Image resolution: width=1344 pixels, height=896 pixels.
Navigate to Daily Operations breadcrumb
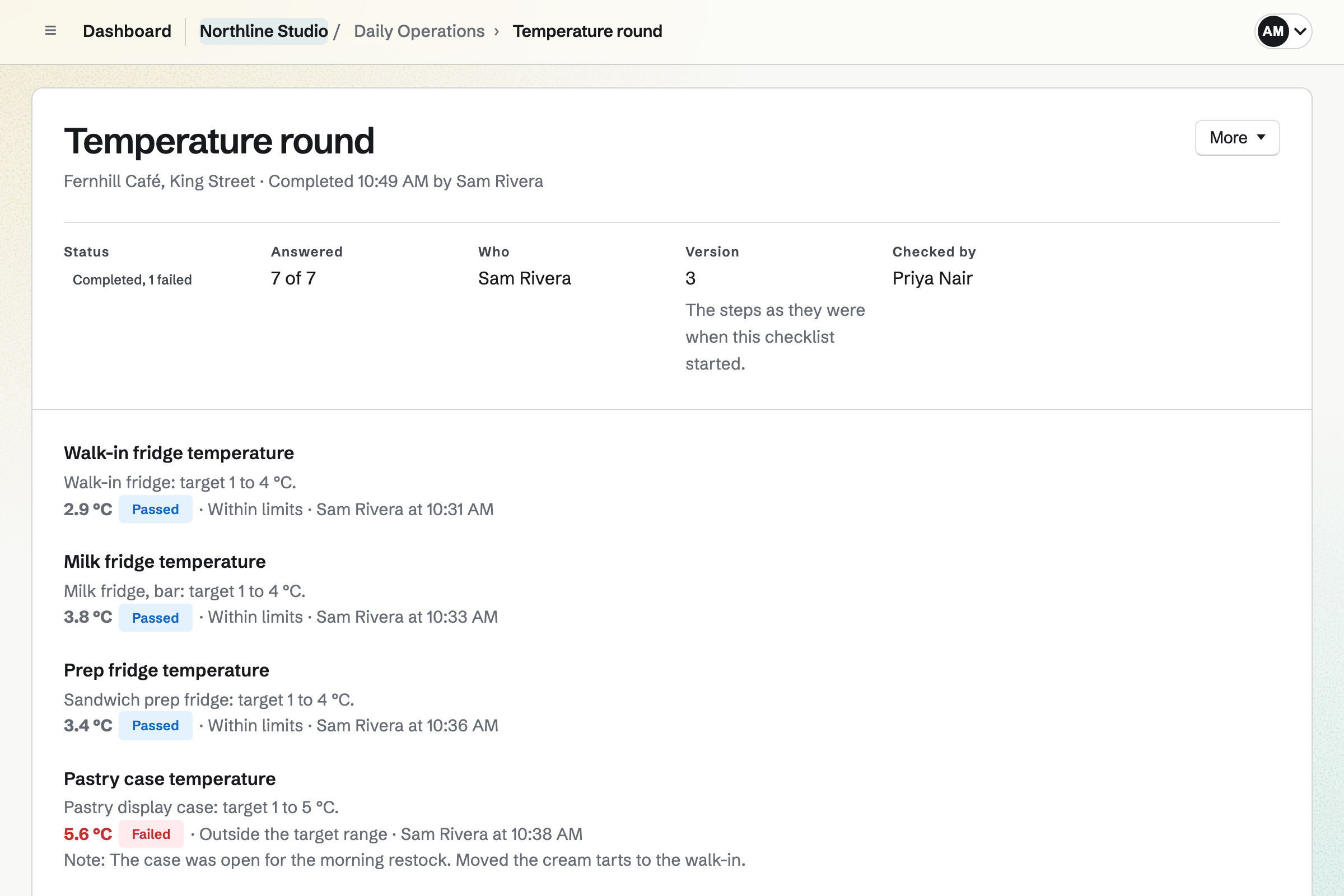point(419,31)
